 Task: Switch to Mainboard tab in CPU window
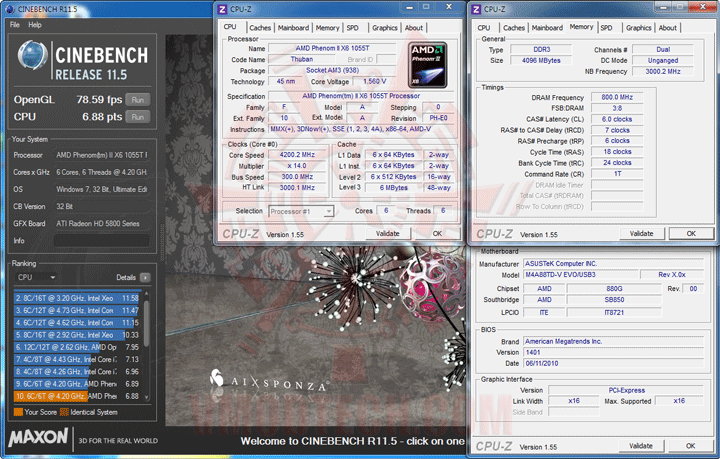pyautogui.click(x=293, y=28)
